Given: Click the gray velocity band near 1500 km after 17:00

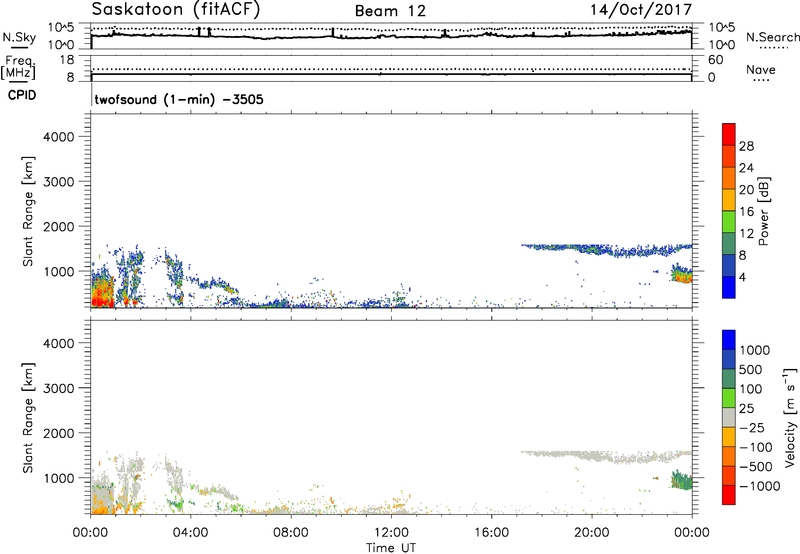Looking at the screenshot, I should point(606,455).
